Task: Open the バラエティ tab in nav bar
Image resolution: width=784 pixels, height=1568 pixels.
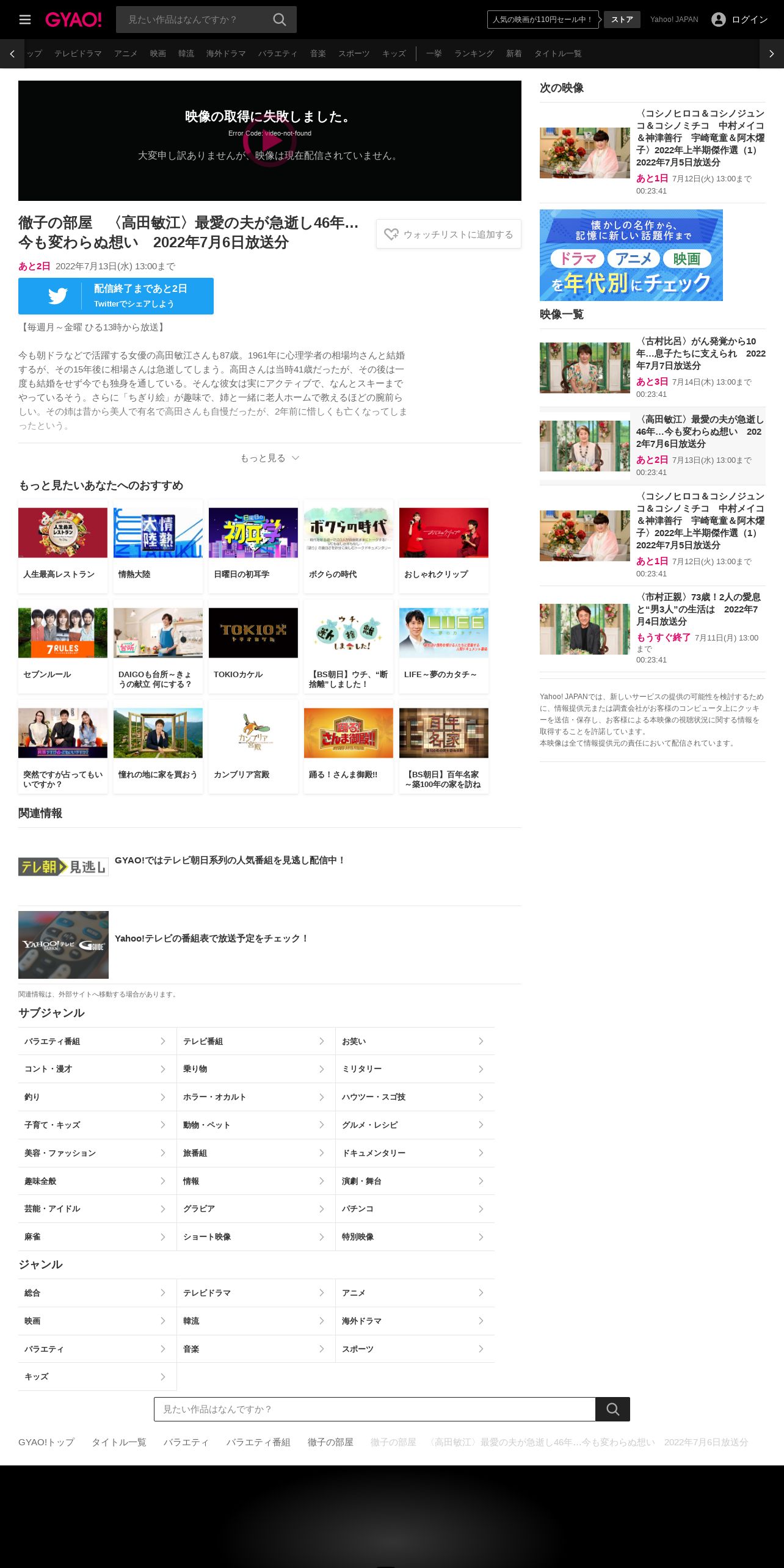Action: 278,54
